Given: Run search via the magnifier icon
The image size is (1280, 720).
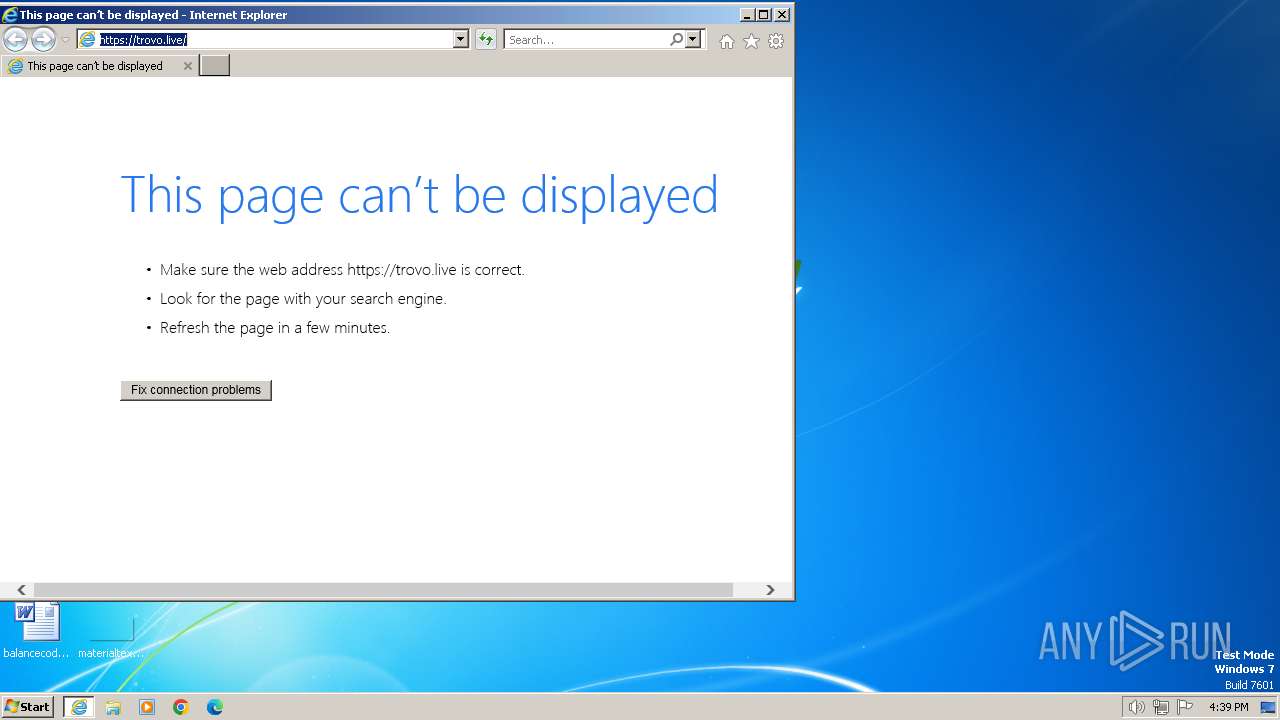Looking at the screenshot, I should 677,39.
